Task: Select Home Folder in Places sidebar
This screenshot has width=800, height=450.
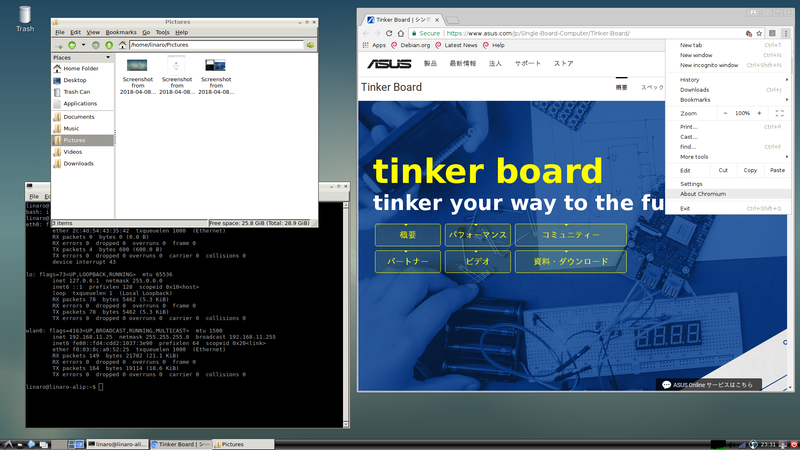Action: tap(82, 68)
